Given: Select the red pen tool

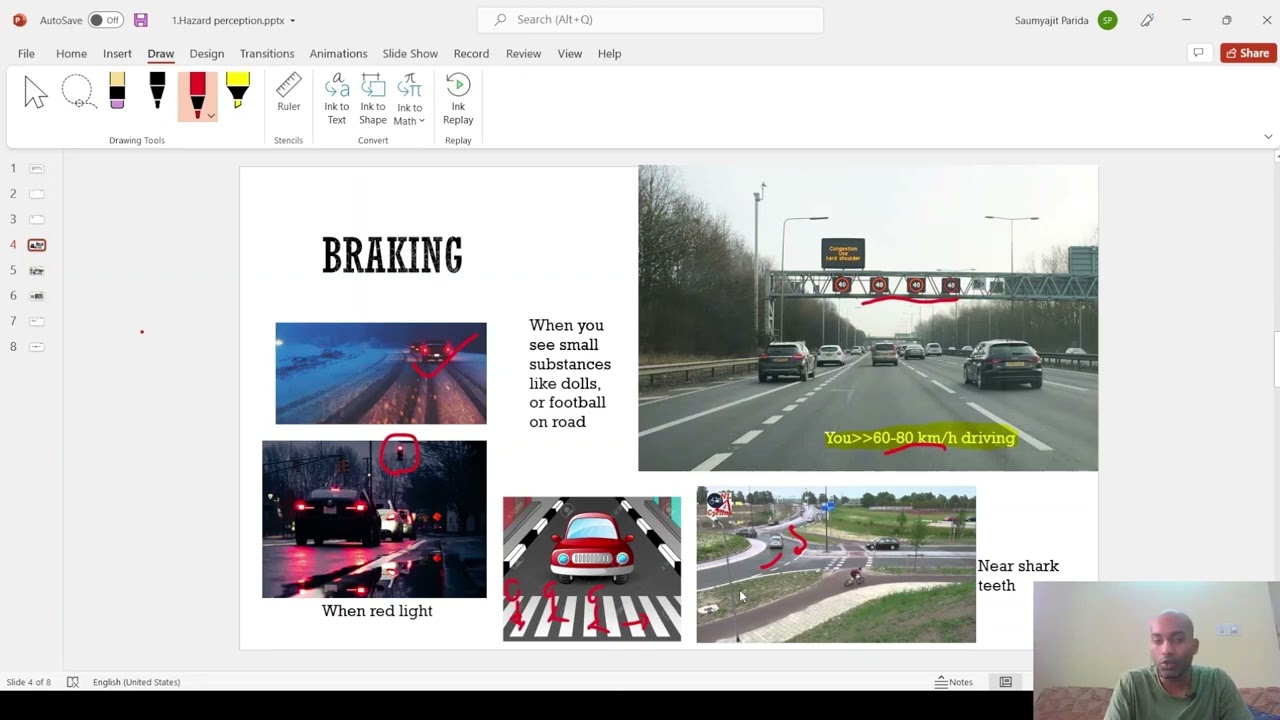Looking at the screenshot, I should point(197,91).
